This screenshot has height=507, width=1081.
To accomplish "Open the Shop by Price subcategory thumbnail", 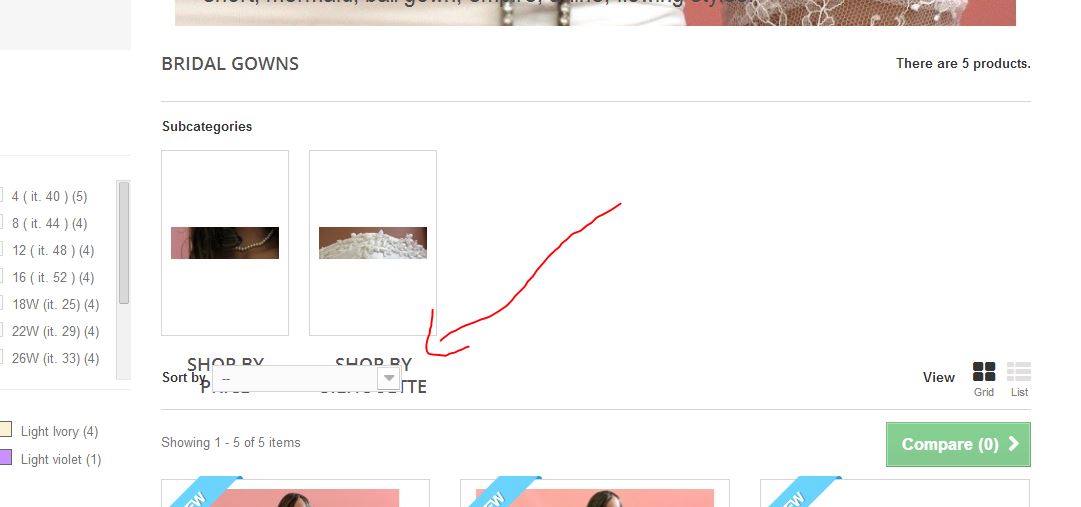I will point(225,243).
